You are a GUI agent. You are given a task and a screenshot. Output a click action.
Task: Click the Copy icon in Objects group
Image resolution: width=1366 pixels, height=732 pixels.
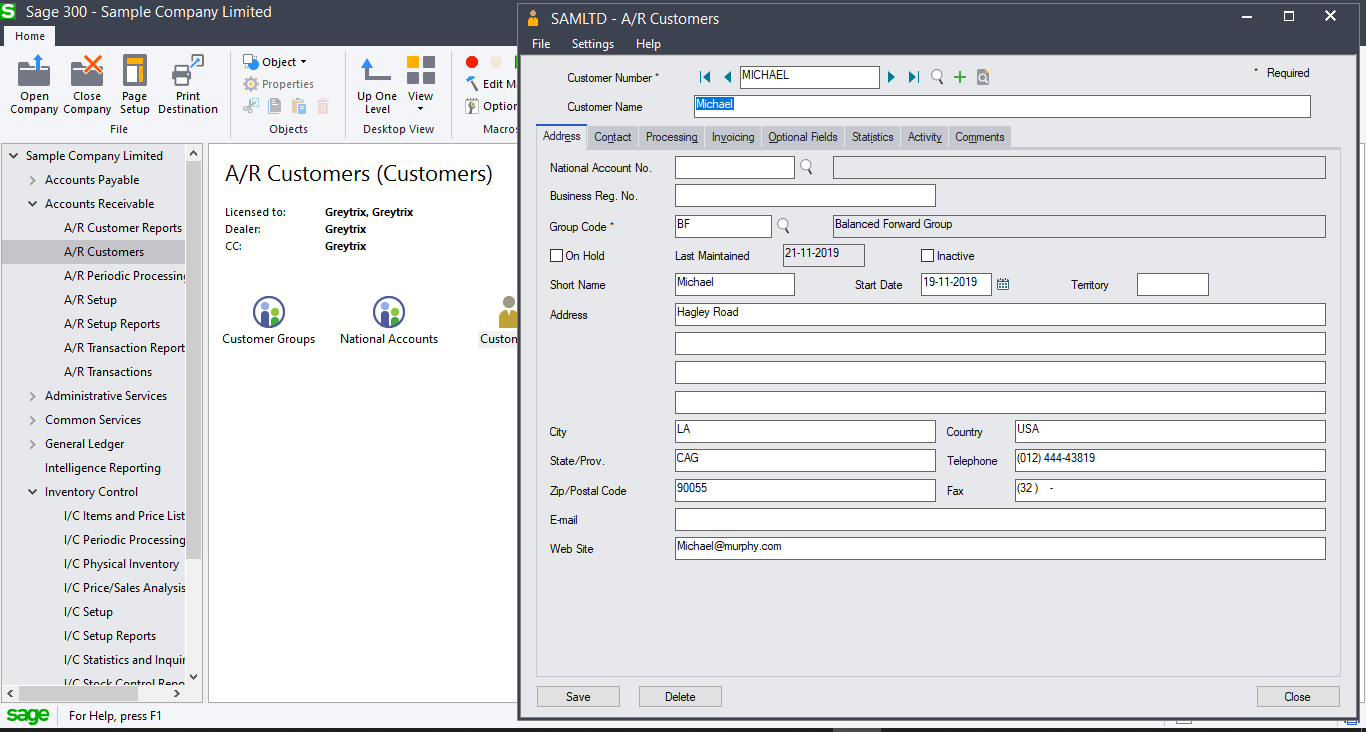coord(275,106)
